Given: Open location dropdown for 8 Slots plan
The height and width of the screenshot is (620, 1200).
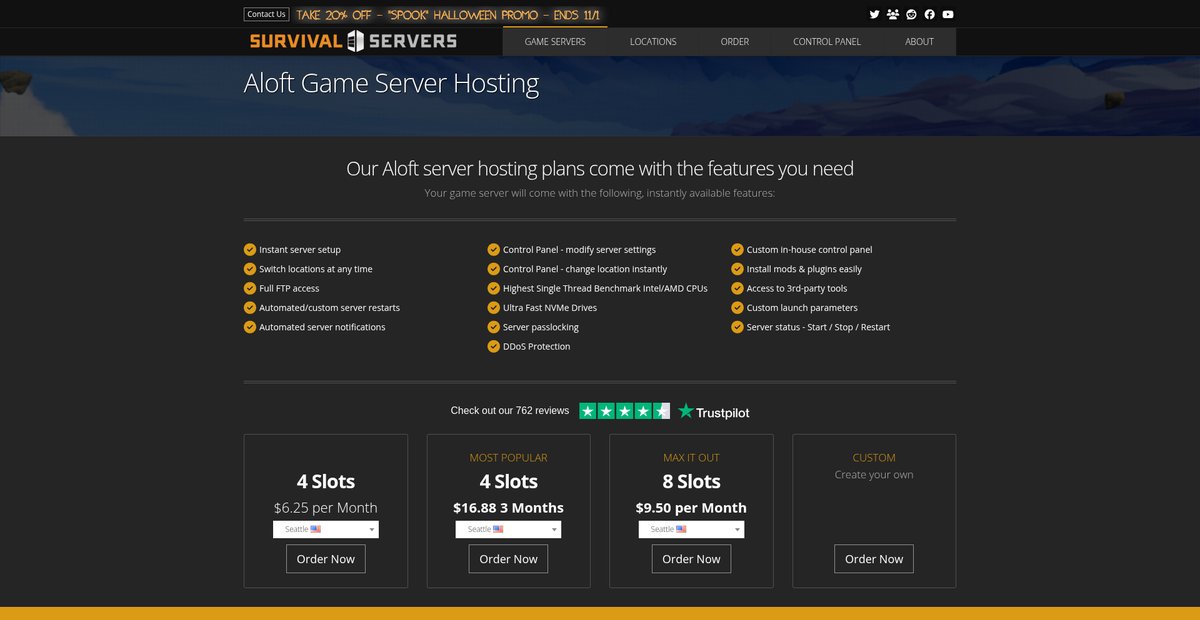Looking at the screenshot, I should 691,529.
